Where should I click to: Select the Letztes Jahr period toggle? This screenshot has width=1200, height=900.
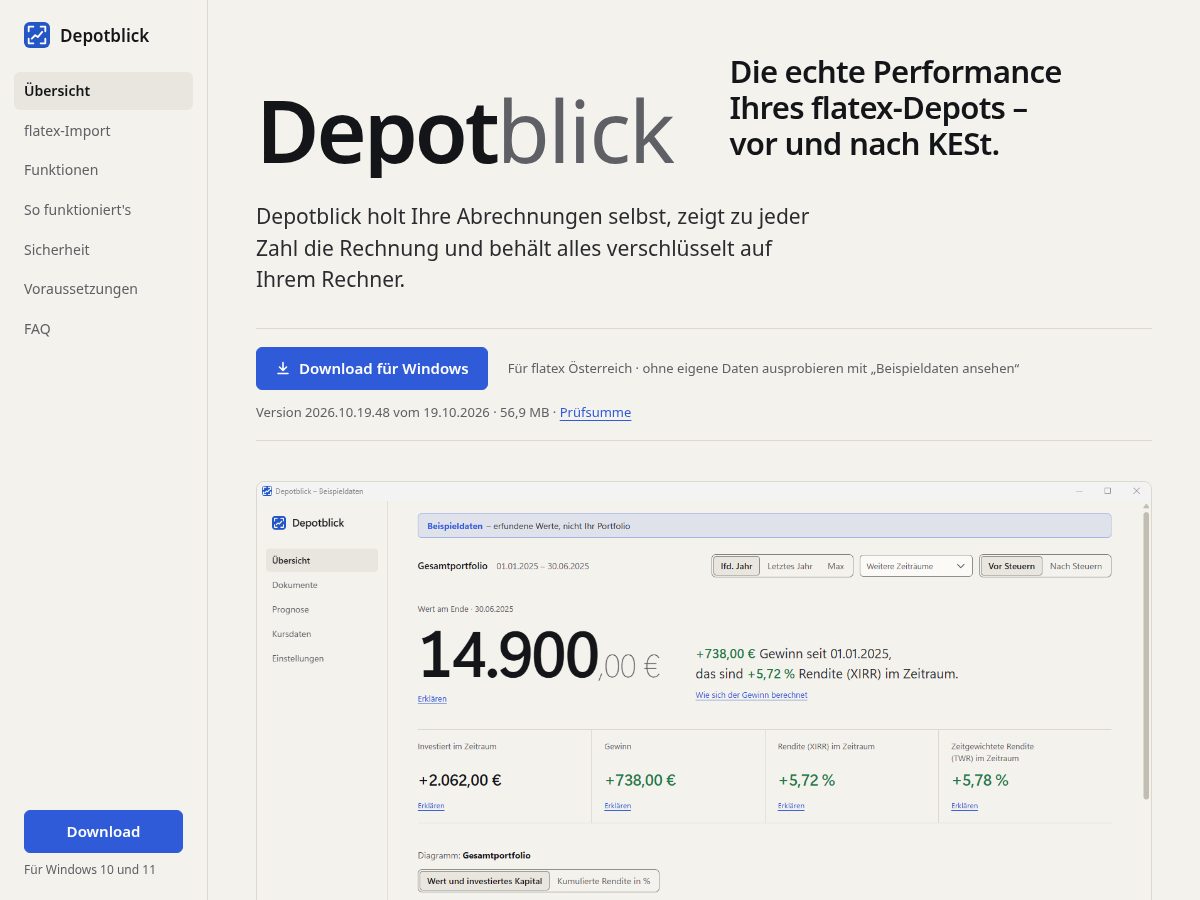tap(790, 566)
